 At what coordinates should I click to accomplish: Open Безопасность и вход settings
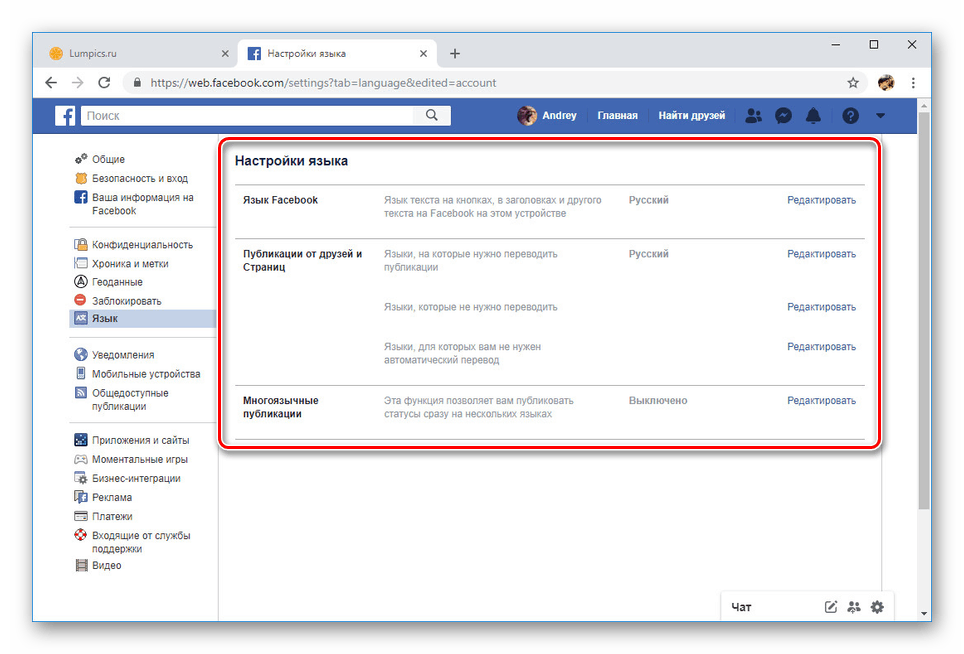140,178
